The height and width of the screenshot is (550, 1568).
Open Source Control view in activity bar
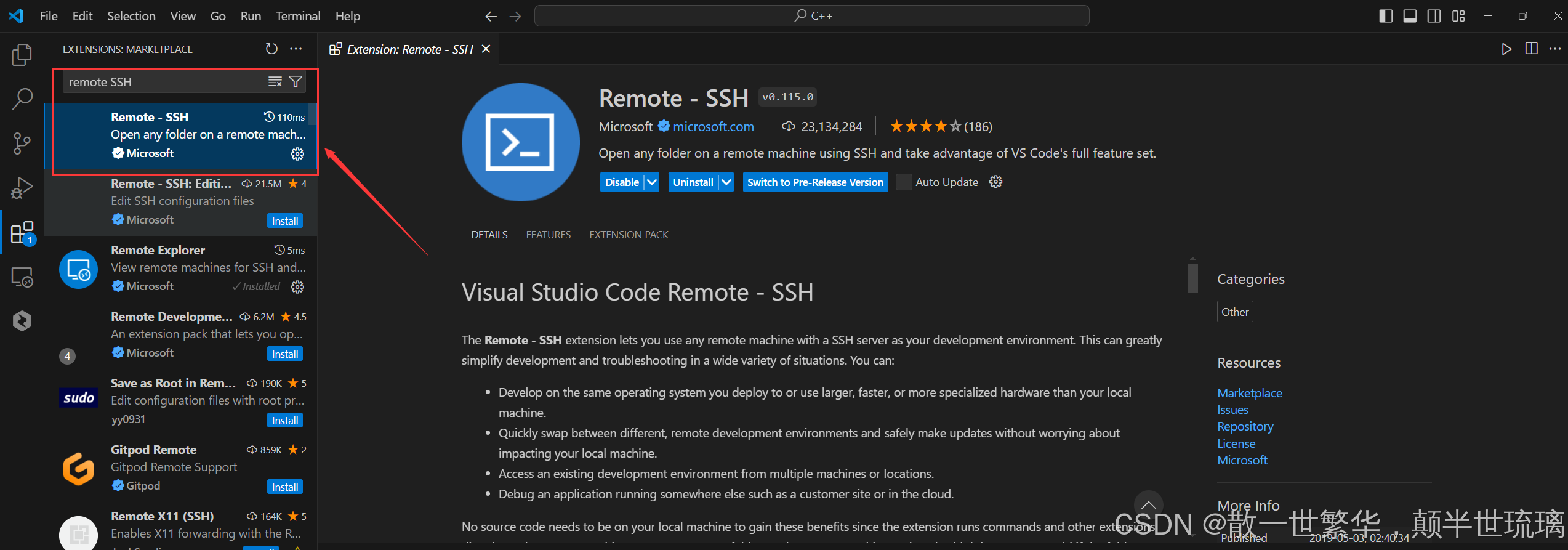(x=22, y=143)
